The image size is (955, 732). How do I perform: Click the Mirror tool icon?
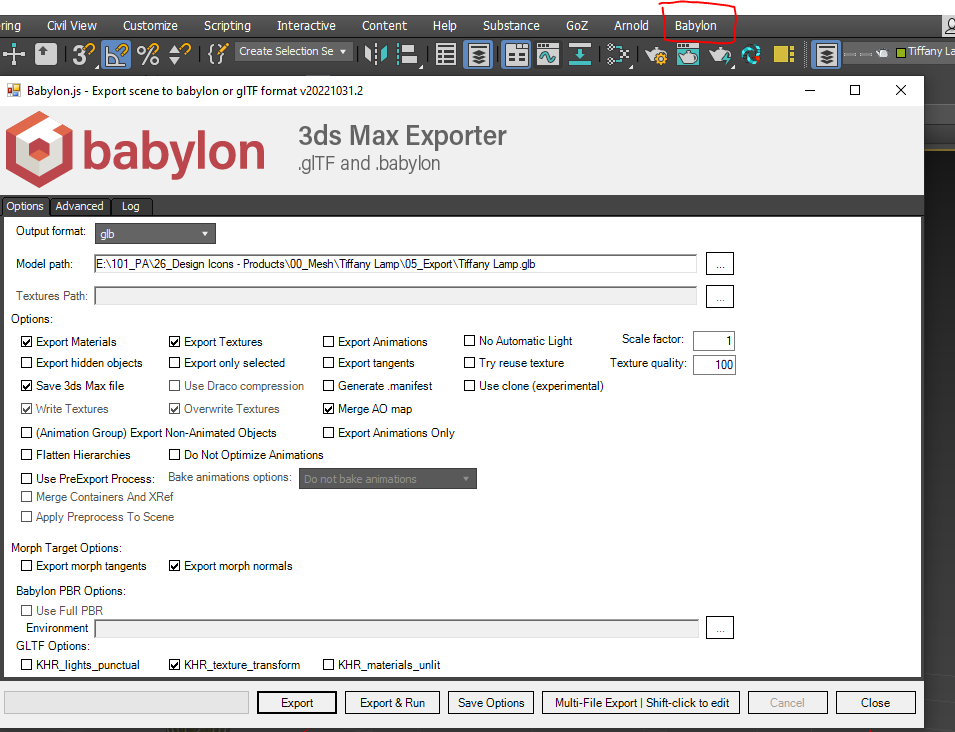(377, 54)
